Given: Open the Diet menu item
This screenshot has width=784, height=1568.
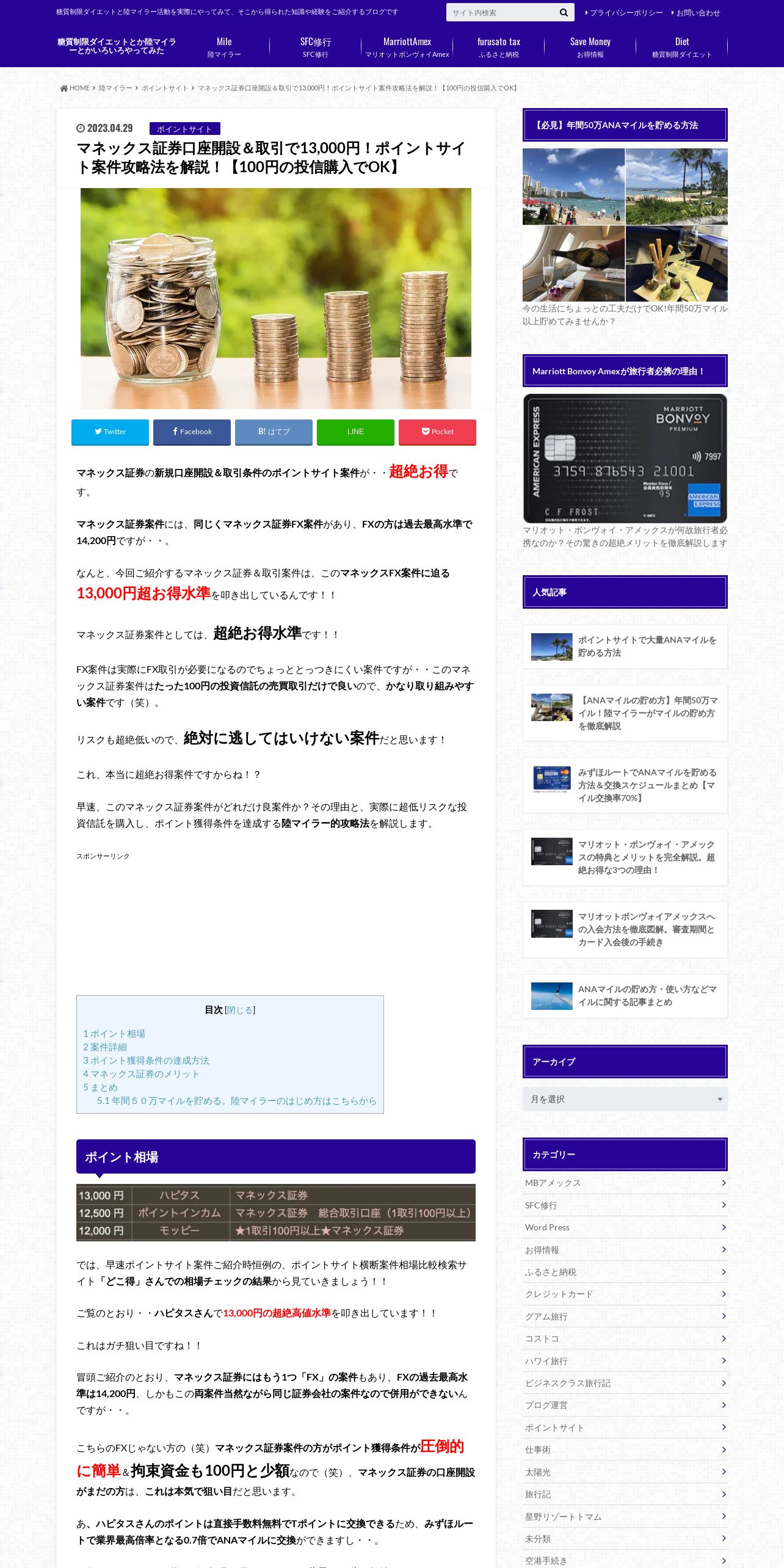Looking at the screenshot, I should coord(682,47).
